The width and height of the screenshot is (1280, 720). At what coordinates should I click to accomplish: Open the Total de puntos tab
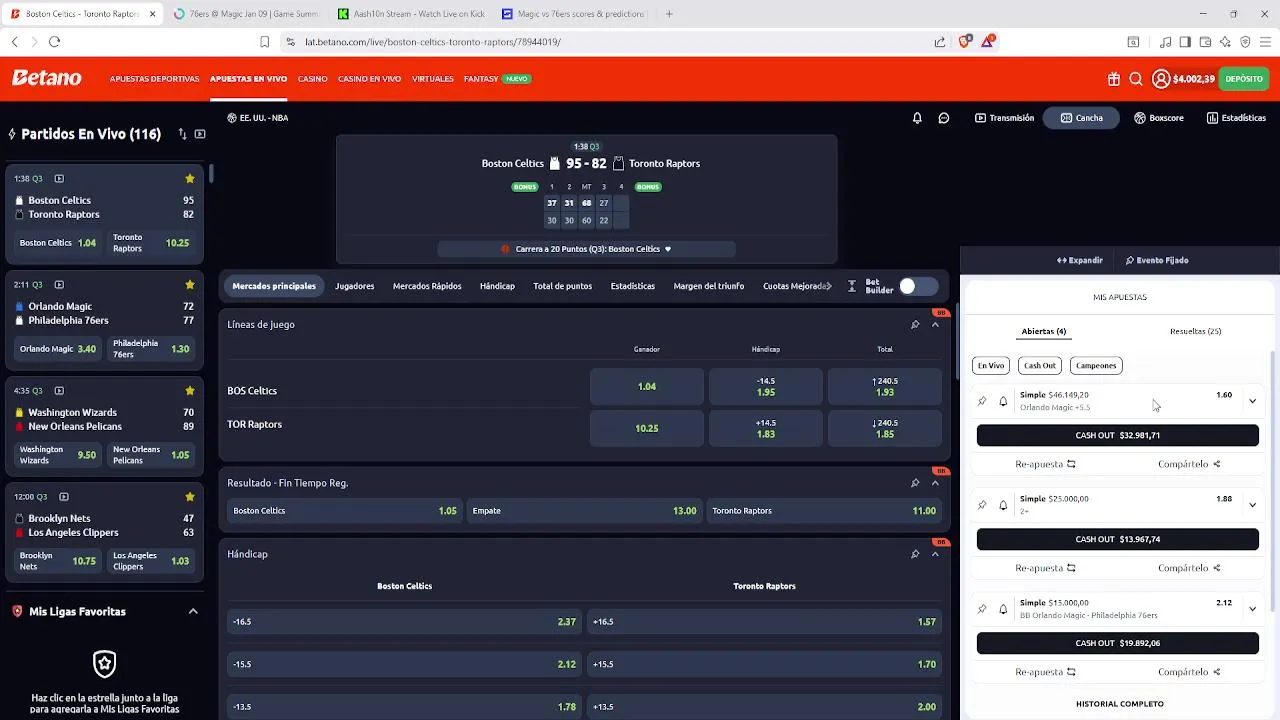point(562,286)
